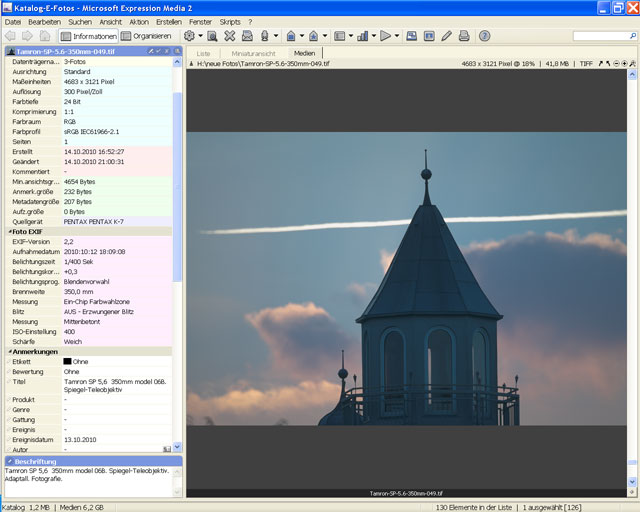
Task: Toggle the Organisieren panel button
Action: (x=152, y=36)
